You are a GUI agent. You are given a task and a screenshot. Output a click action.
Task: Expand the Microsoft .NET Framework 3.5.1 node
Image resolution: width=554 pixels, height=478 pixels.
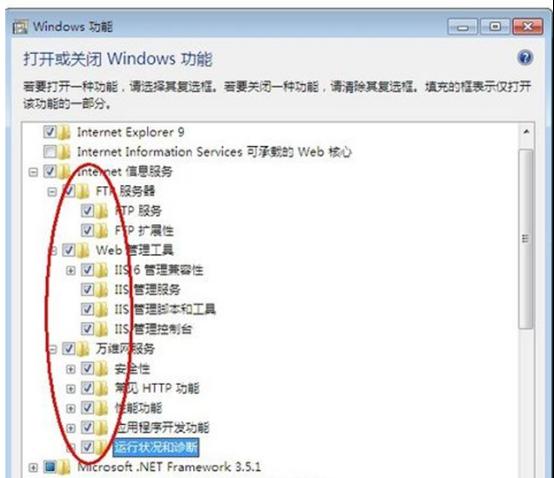33,468
